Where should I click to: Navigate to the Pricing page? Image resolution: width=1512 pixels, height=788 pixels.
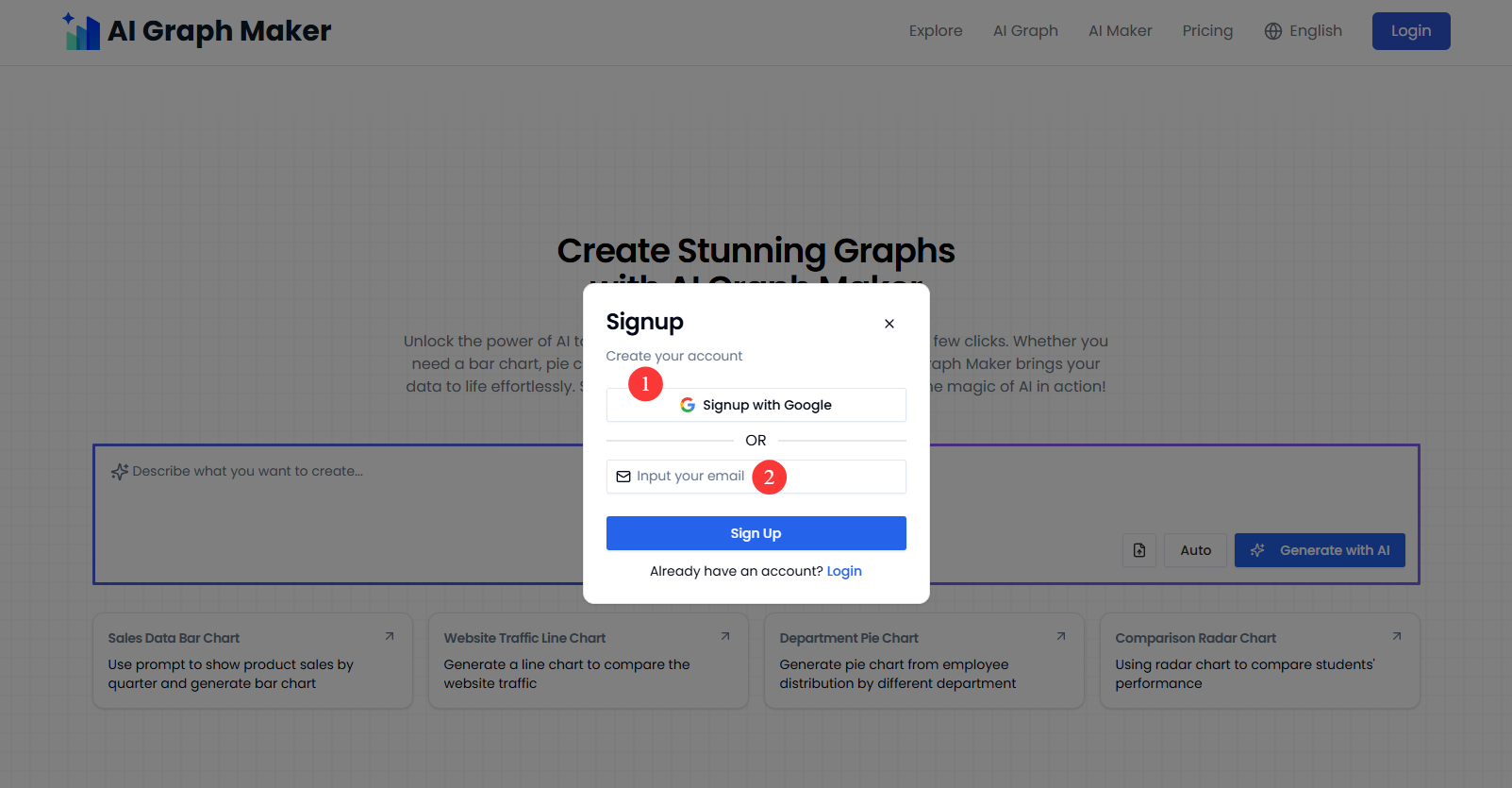(x=1207, y=31)
